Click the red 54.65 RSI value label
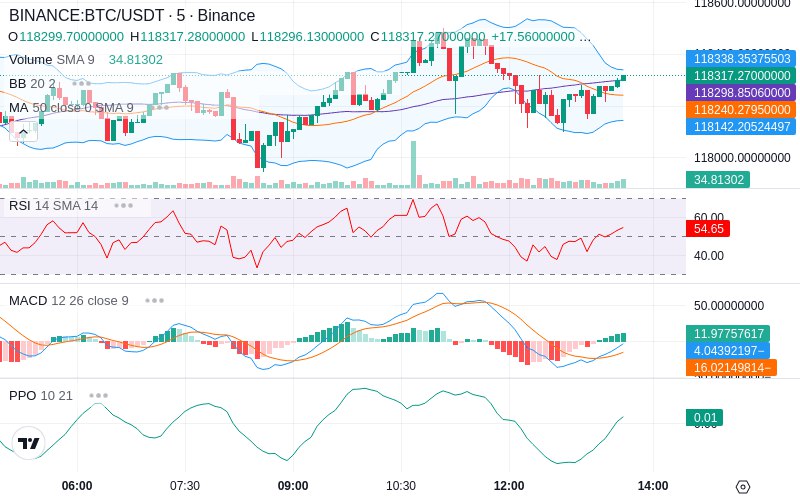The width and height of the screenshot is (800, 500). 708,229
